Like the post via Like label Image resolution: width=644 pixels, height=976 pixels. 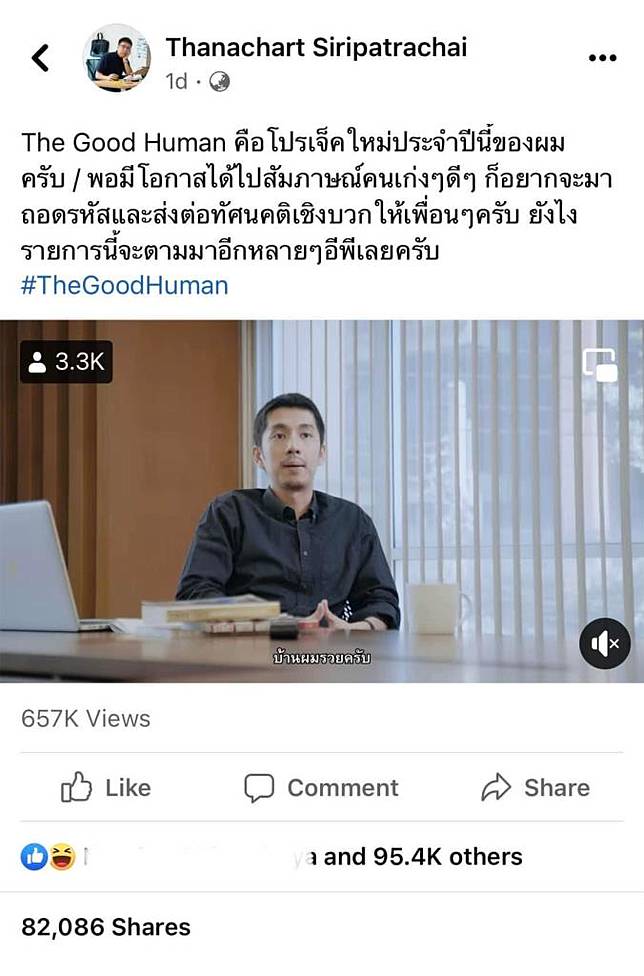[128, 788]
